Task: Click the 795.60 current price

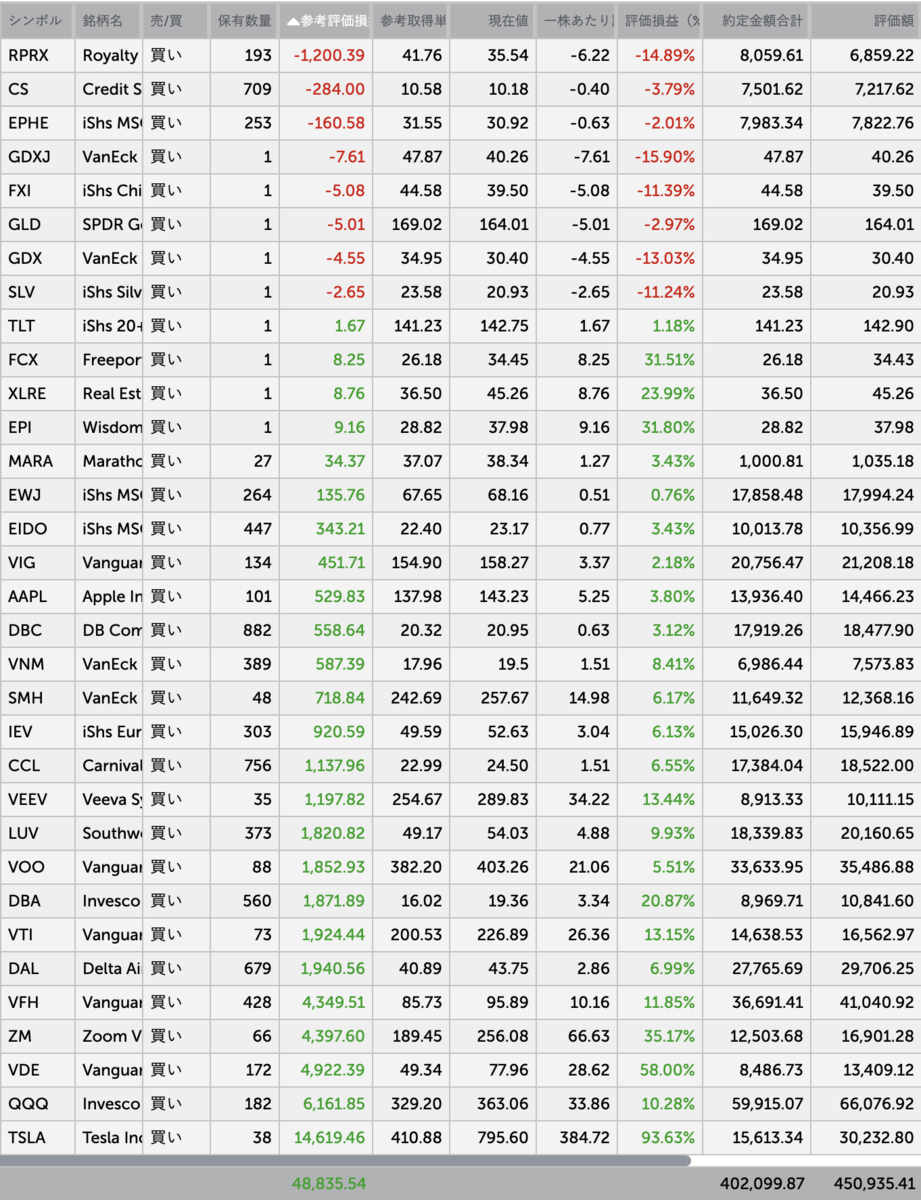Action: pyautogui.click(x=504, y=1138)
